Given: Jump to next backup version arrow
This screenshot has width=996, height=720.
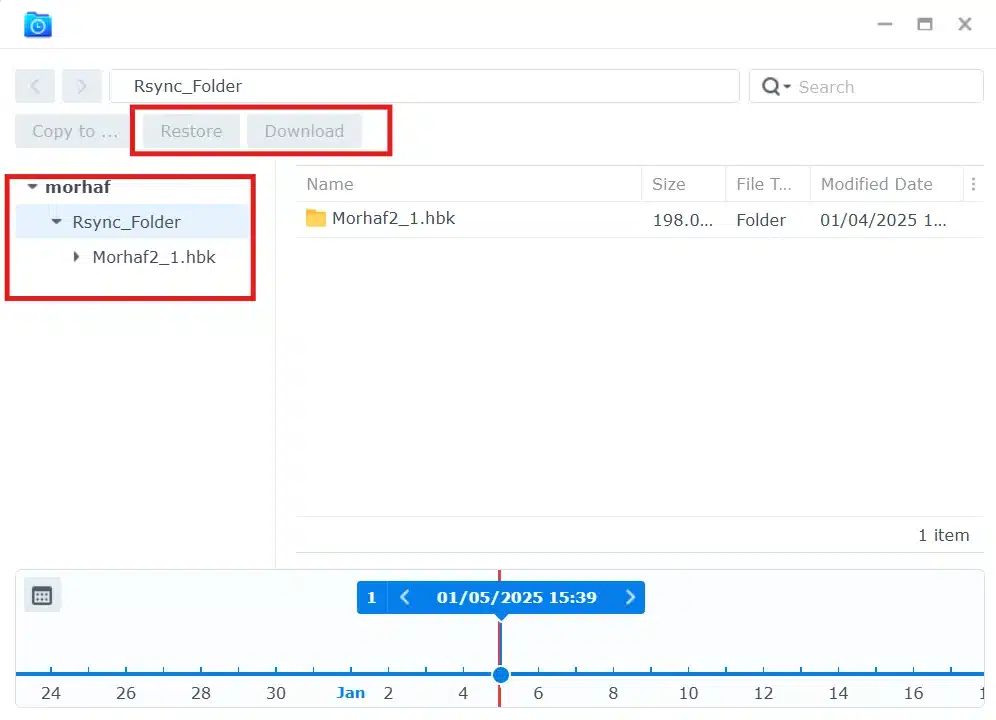Looking at the screenshot, I should coord(630,598).
